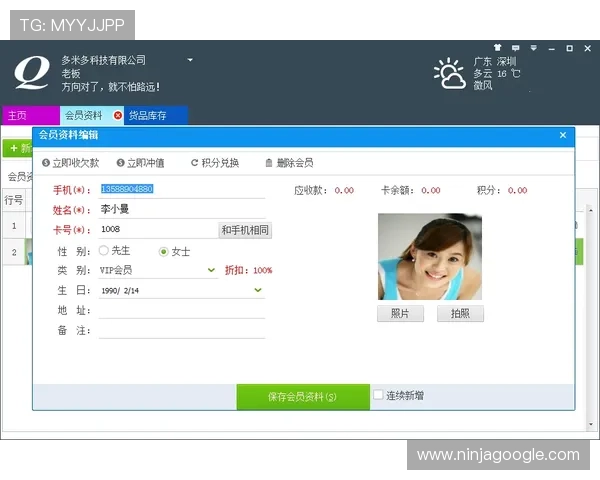Select the 先生 gender radio button
Image resolution: width=600 pixels, height=480 pixels.
tap(103, 251)
